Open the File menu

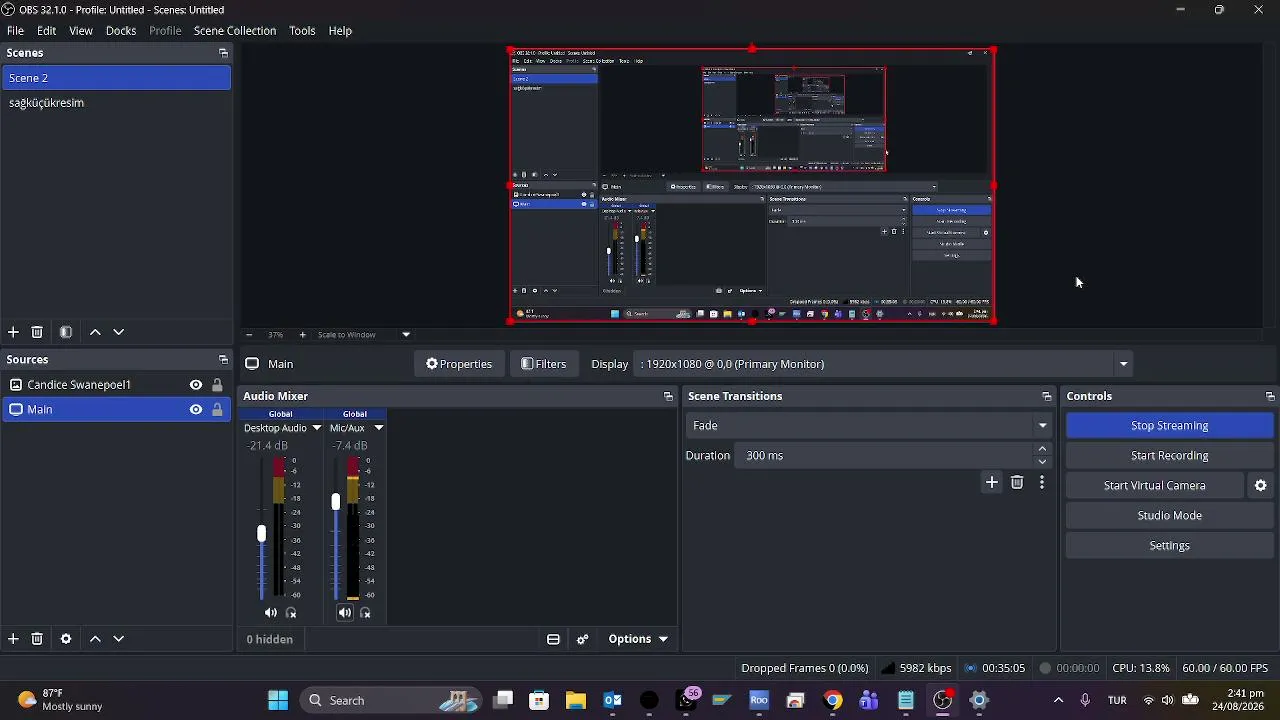click(15, 31)
